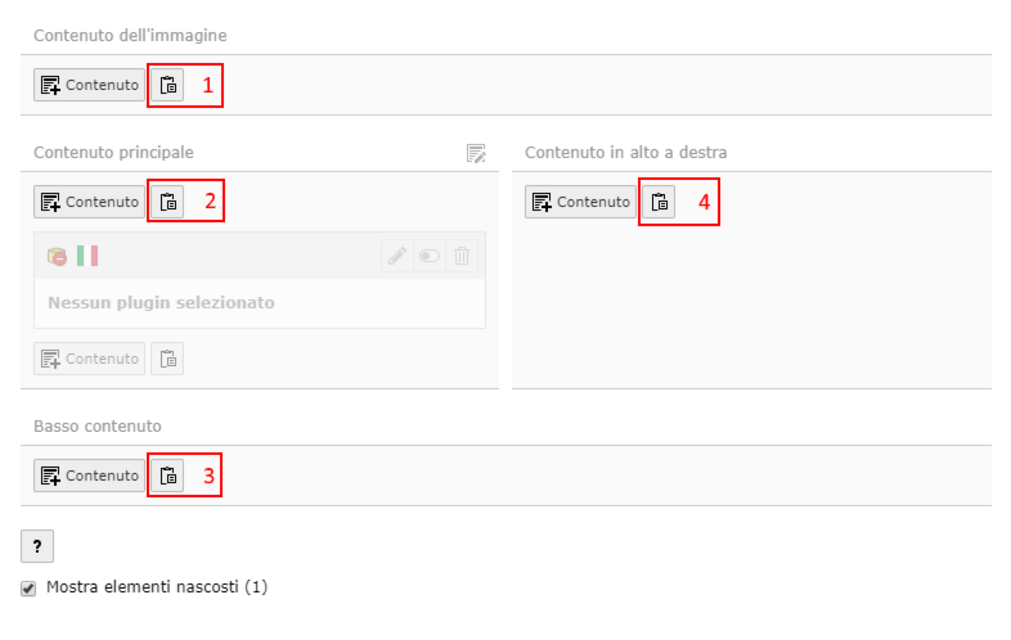Click Contenuto button below the plugin element
1011x640 pixels.
click(90, 358)
